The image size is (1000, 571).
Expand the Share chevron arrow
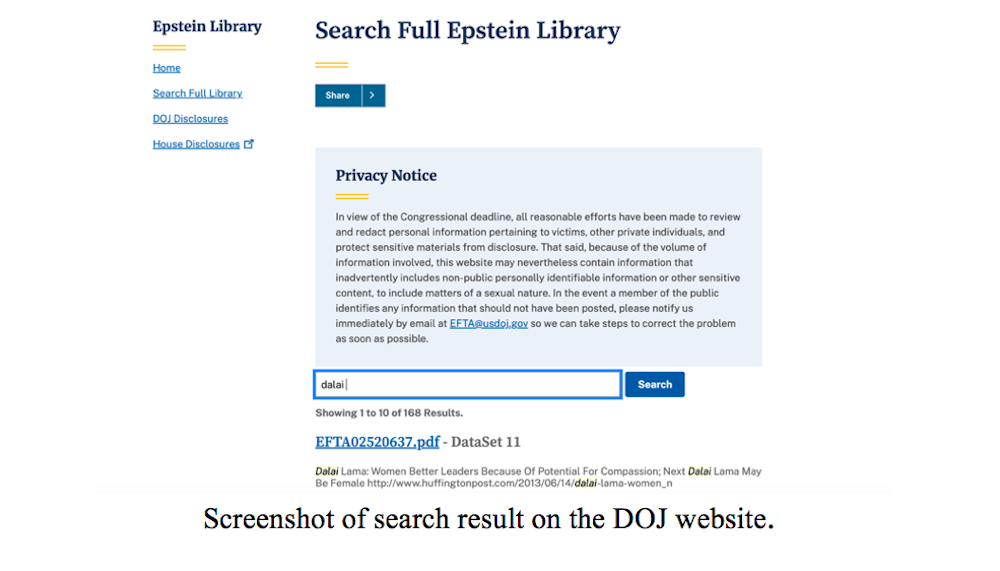373,95
